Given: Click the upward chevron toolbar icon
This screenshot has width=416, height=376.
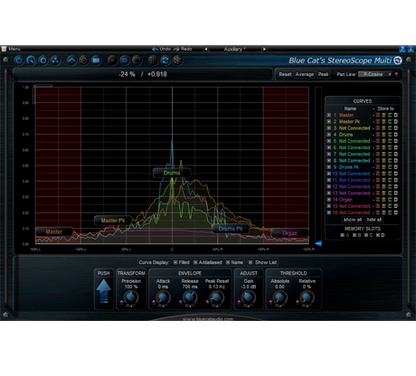Looking at the screenshot, I should tap(72, 60).
